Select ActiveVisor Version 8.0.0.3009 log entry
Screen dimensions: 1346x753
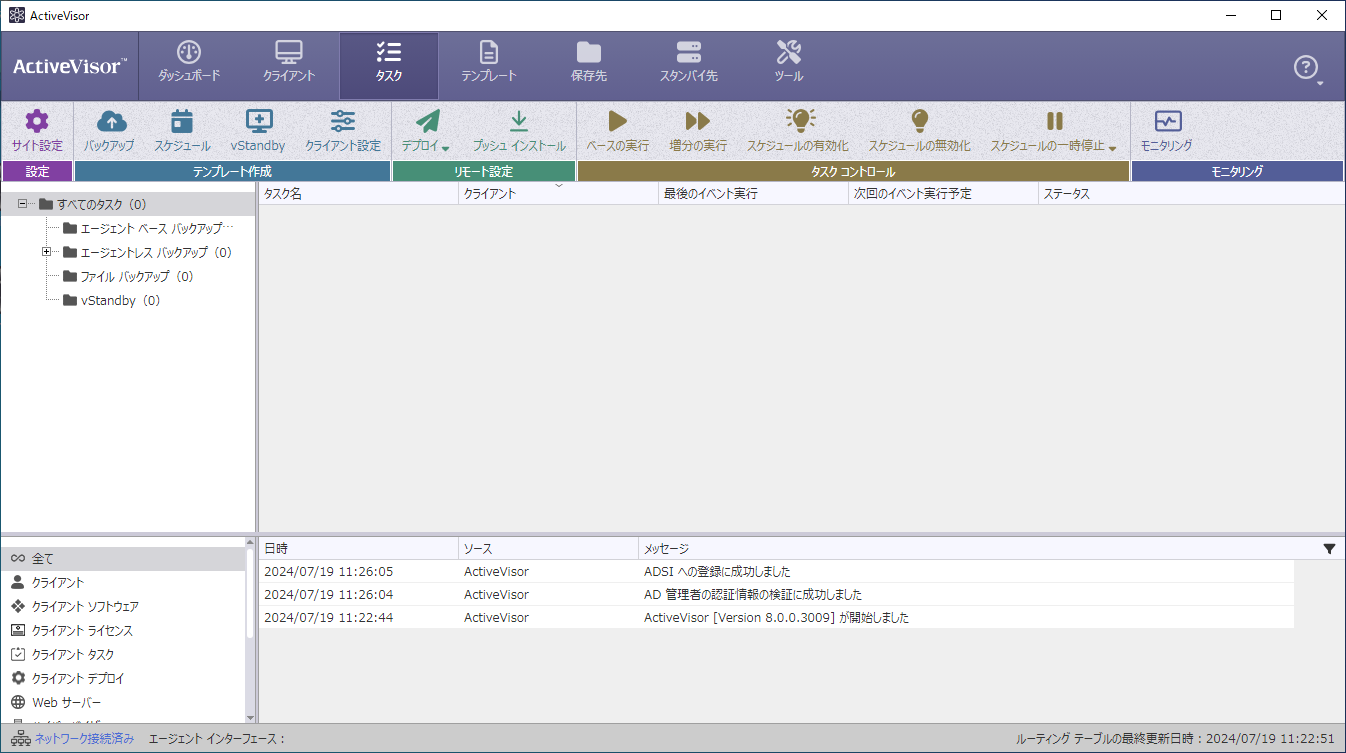[x=776, y=618]
